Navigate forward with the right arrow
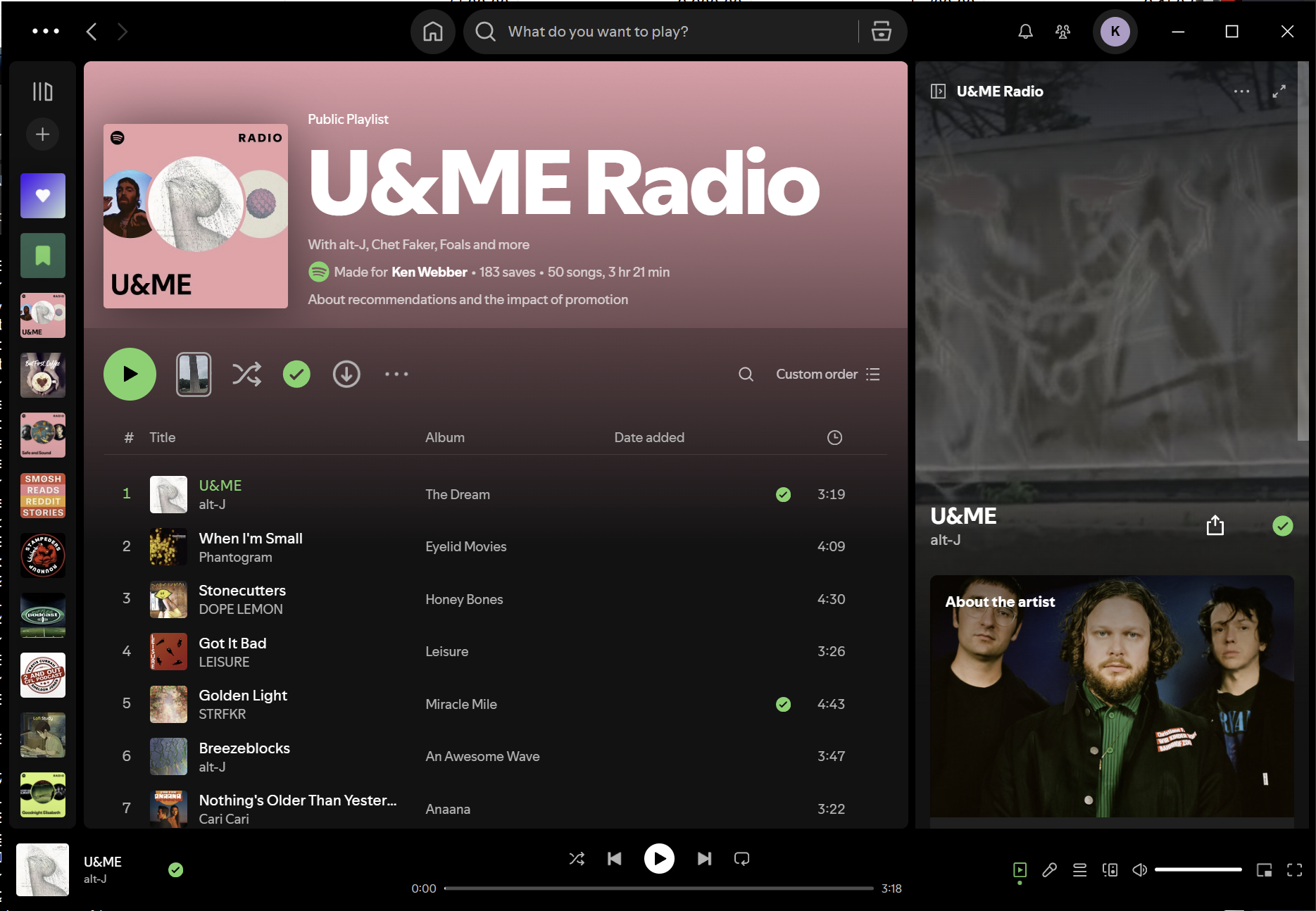 click(x=123, y=32)
